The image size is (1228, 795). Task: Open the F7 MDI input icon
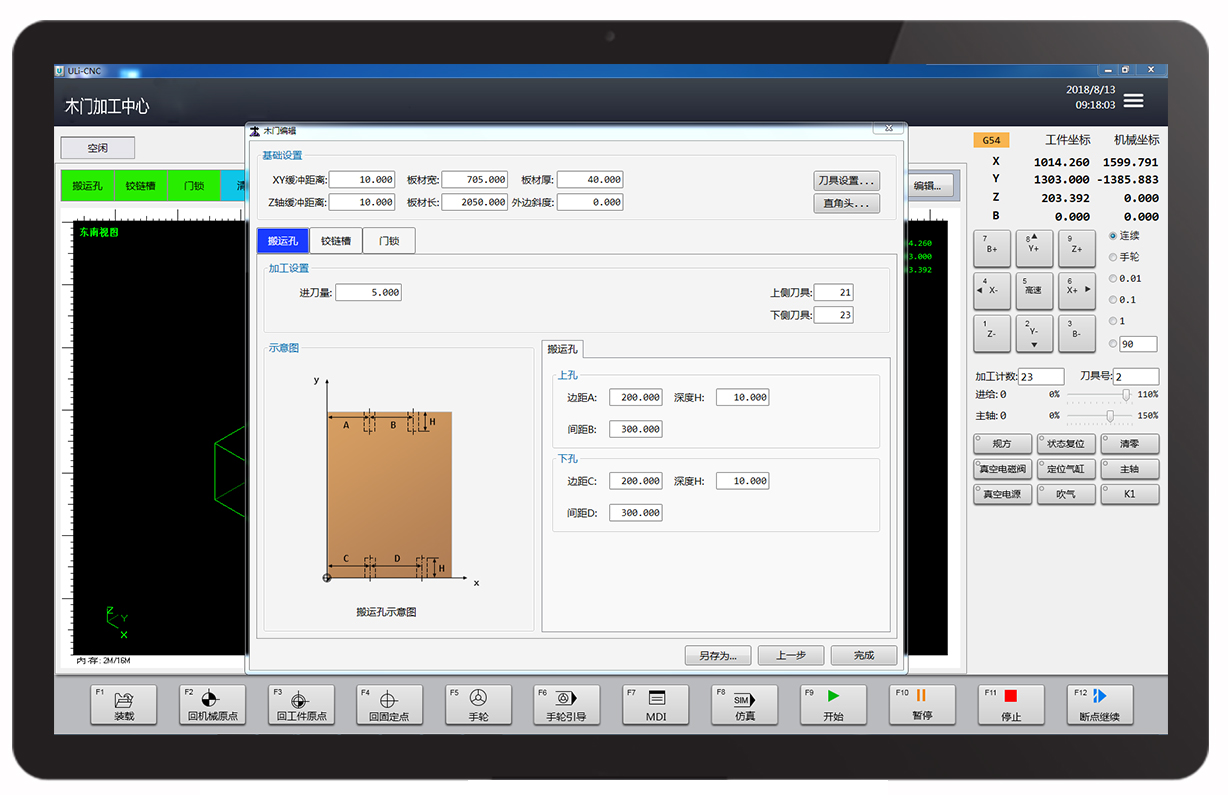point(656,699)
